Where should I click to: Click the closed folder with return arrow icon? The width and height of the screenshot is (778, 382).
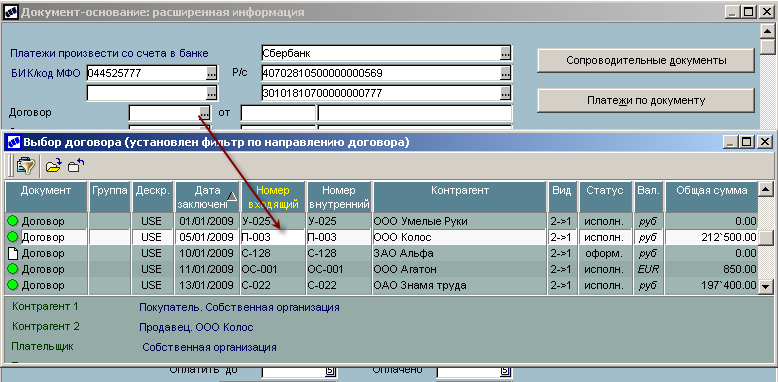pyautogui.click(x=76, y=165)
